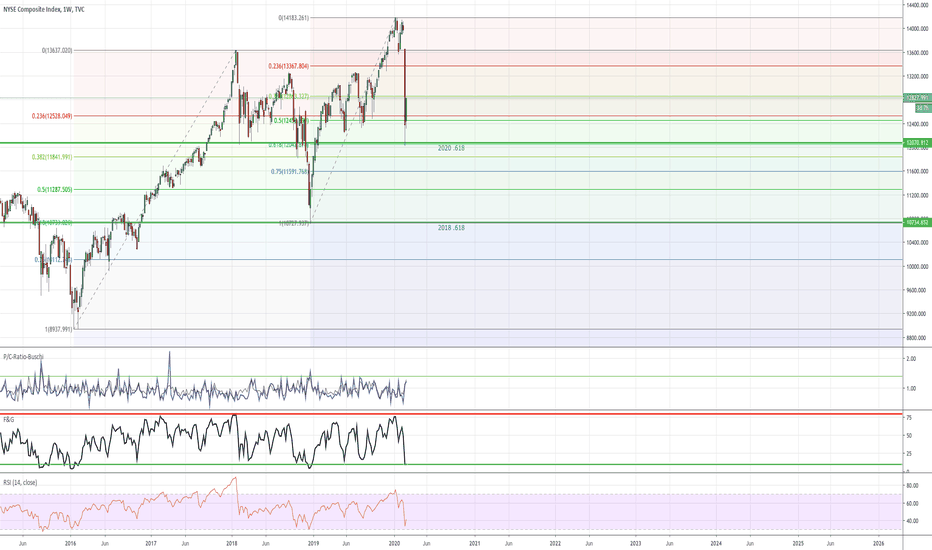932x550 pixels.
Task: Open the RSI (14, close) indicator label
Action: click(x=20, y=483)
